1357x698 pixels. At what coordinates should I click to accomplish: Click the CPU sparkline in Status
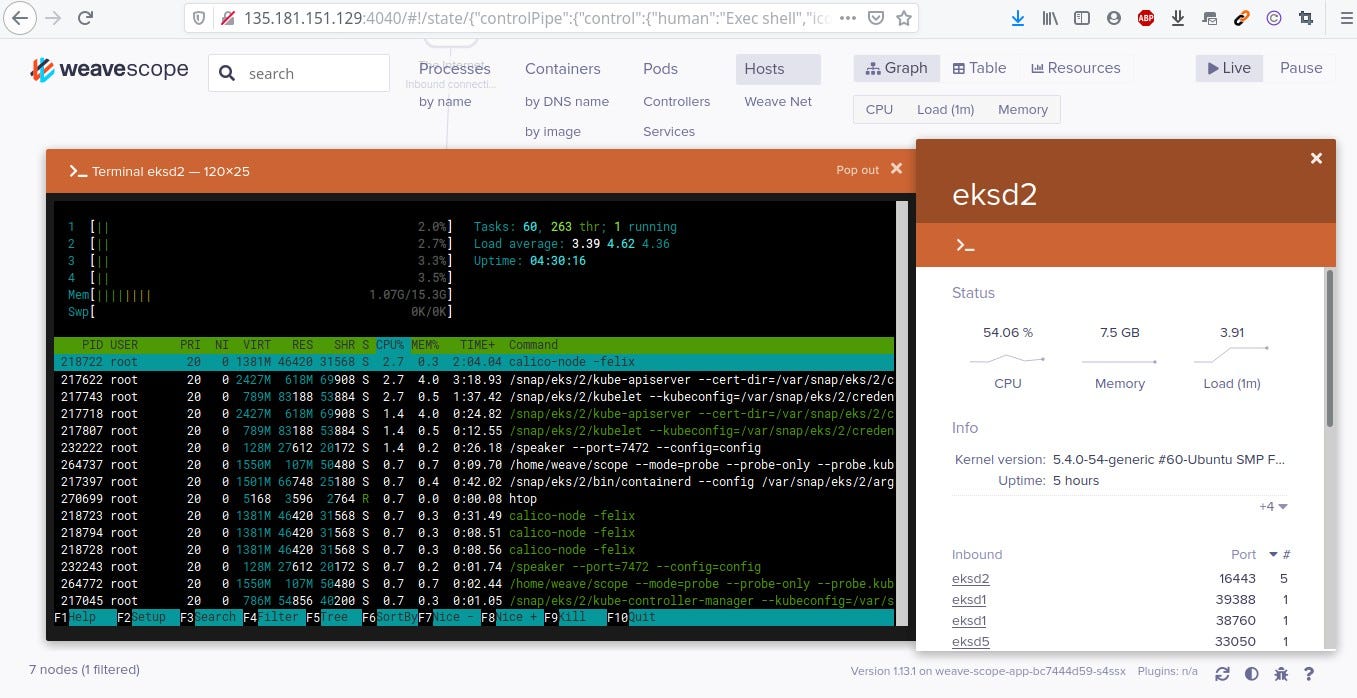point(1007,359)
